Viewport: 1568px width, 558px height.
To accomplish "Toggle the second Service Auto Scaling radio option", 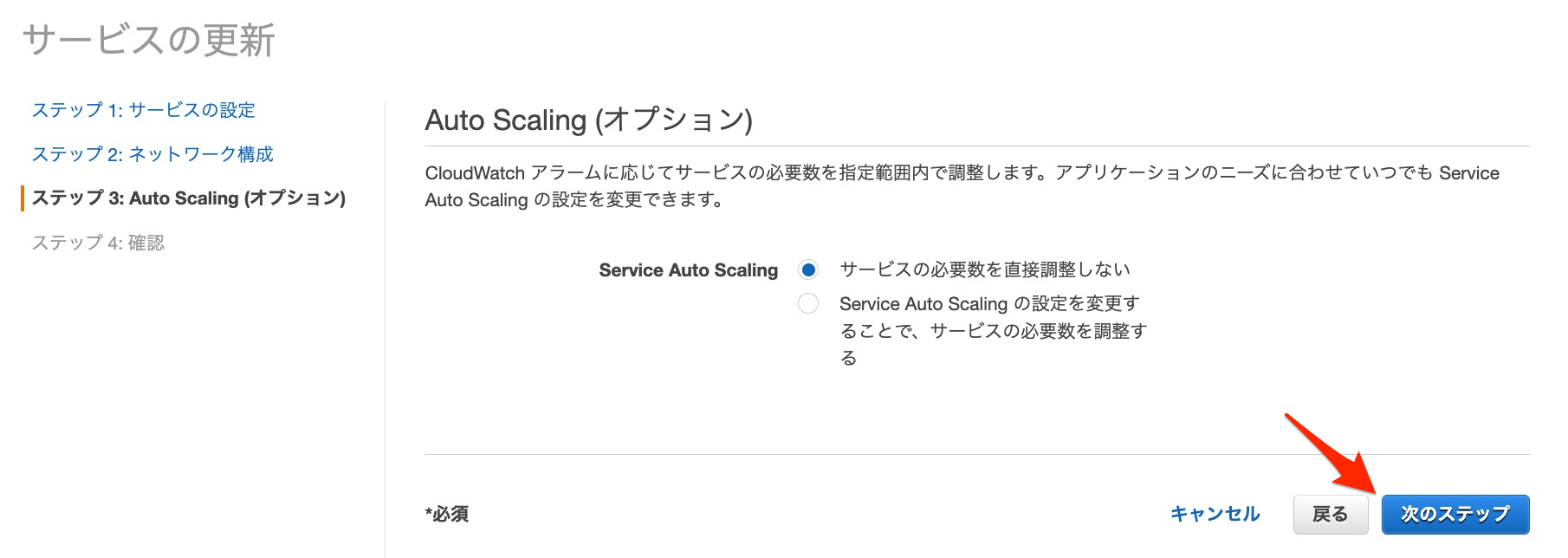I will pyautogui.click(x=807, y=303).
